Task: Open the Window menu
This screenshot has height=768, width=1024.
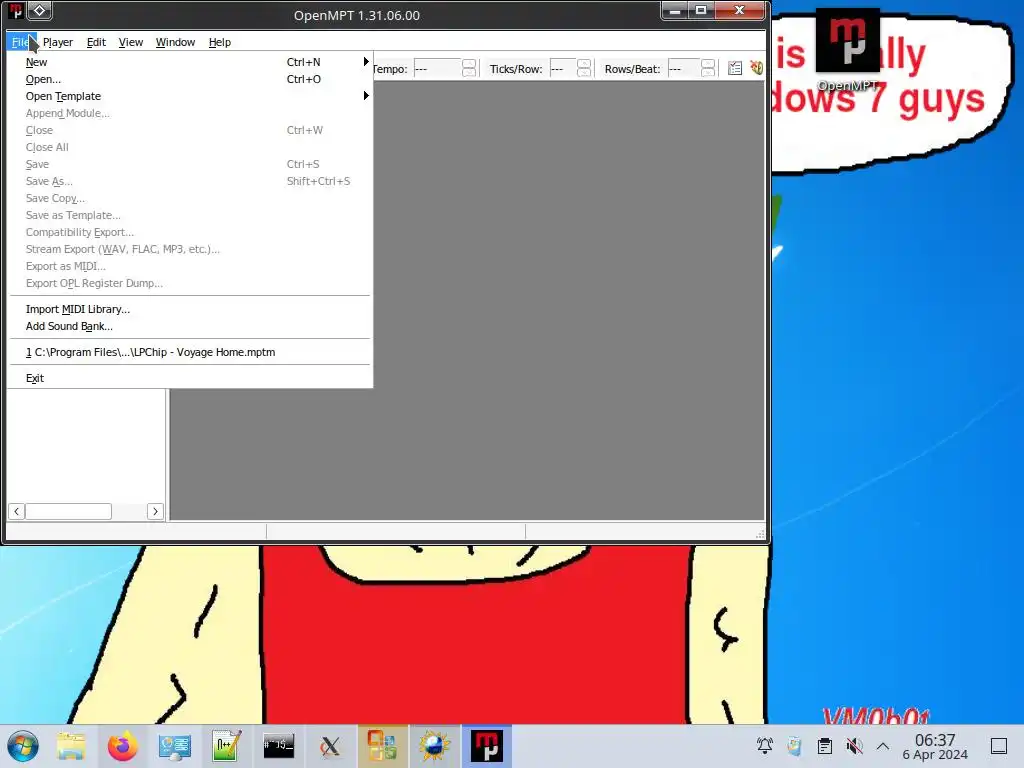Action: [x=175, y=42]
